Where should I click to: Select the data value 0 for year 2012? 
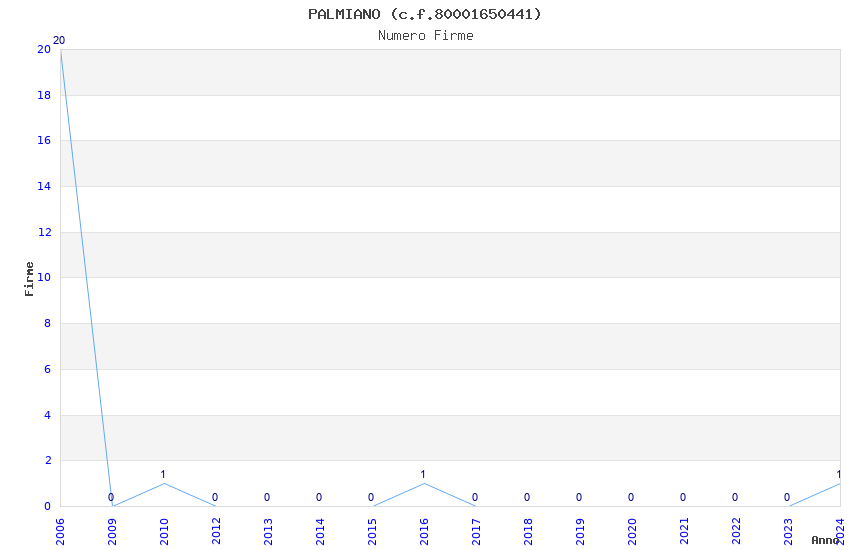click(215, 497)
